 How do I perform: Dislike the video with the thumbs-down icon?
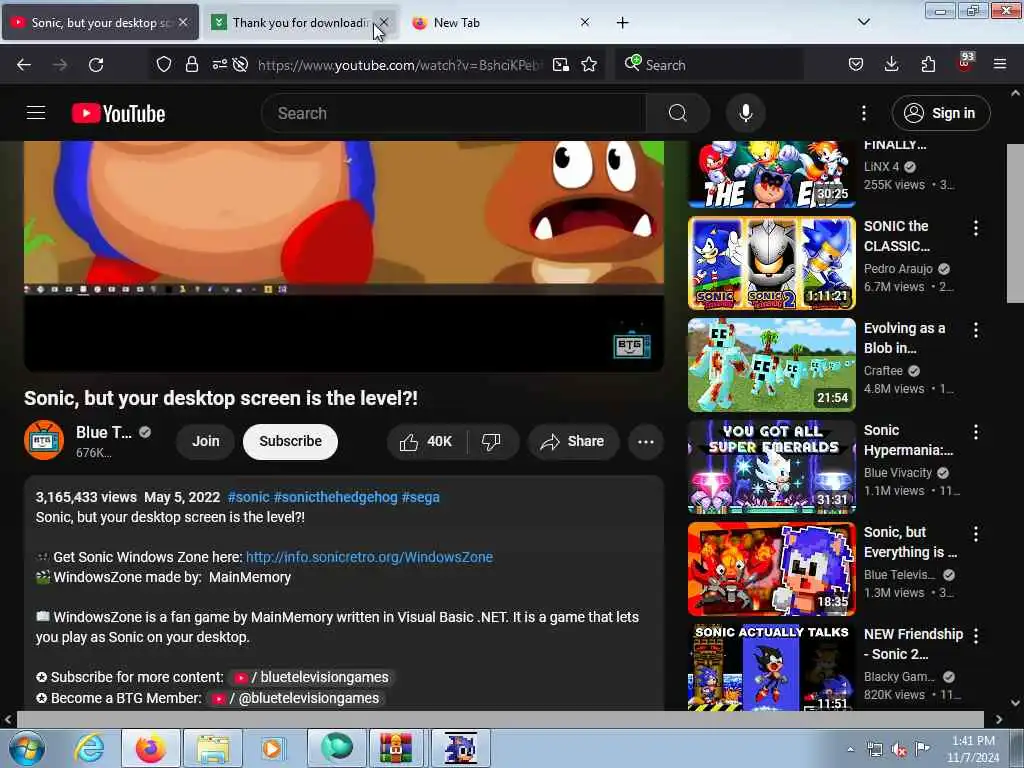(492, 441)
